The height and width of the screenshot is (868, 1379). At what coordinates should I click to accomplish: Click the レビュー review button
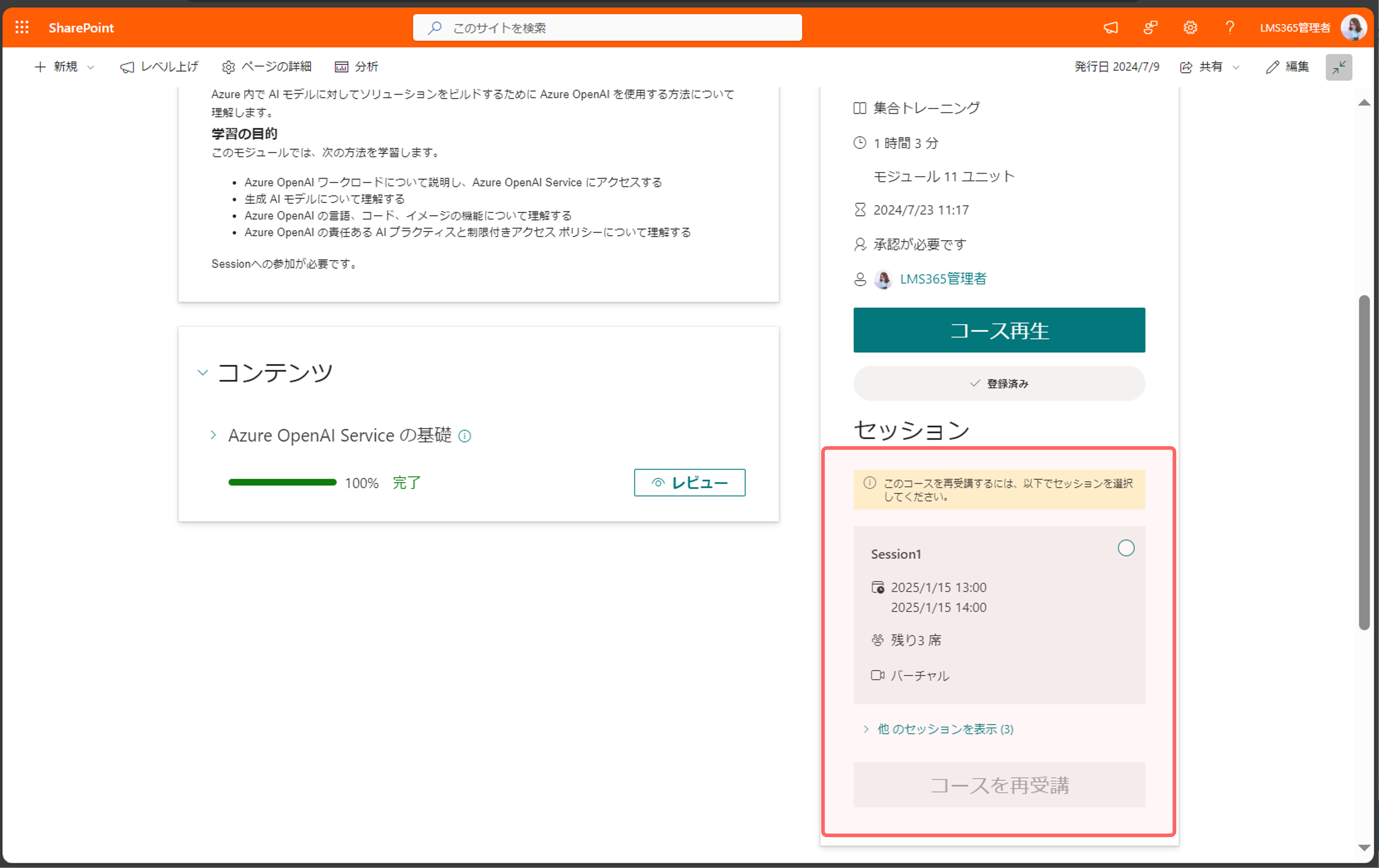[689, 483]
